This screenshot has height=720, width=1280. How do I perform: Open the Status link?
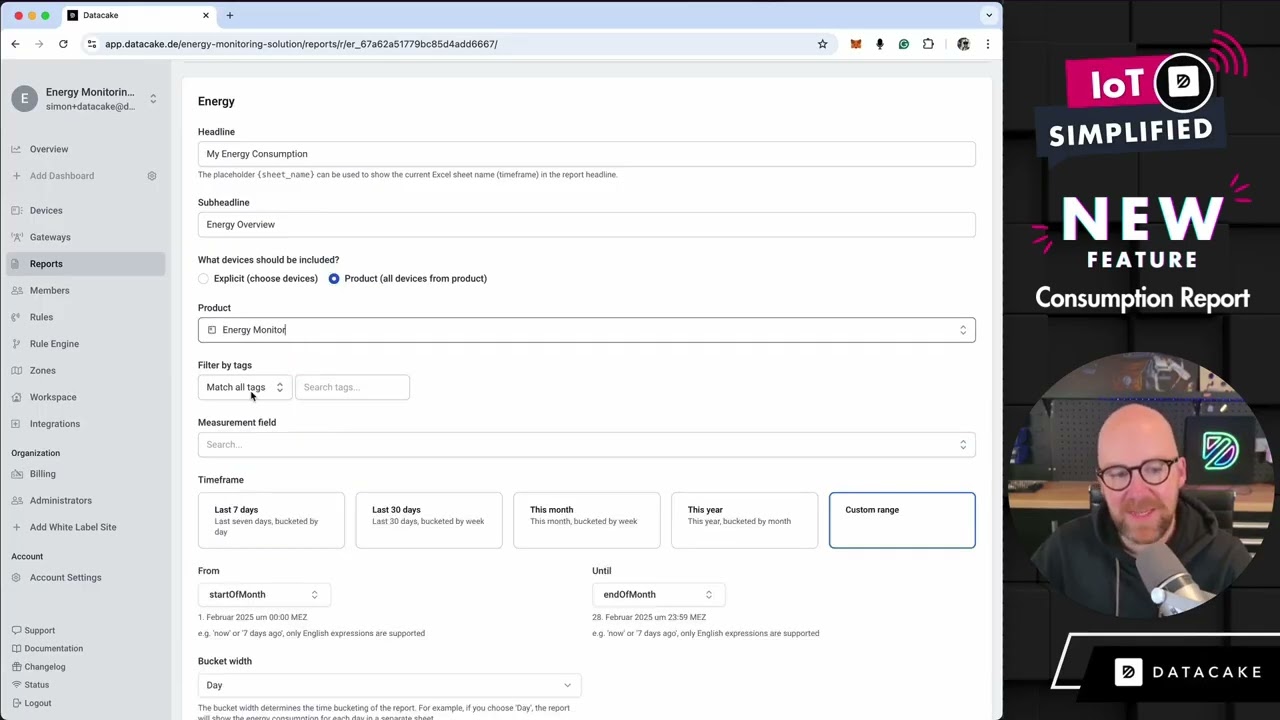coord(37,685)
